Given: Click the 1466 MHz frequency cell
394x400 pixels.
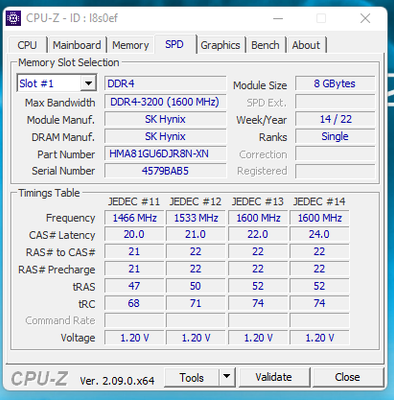Looking at the screenshot, I should click(134, 218).
